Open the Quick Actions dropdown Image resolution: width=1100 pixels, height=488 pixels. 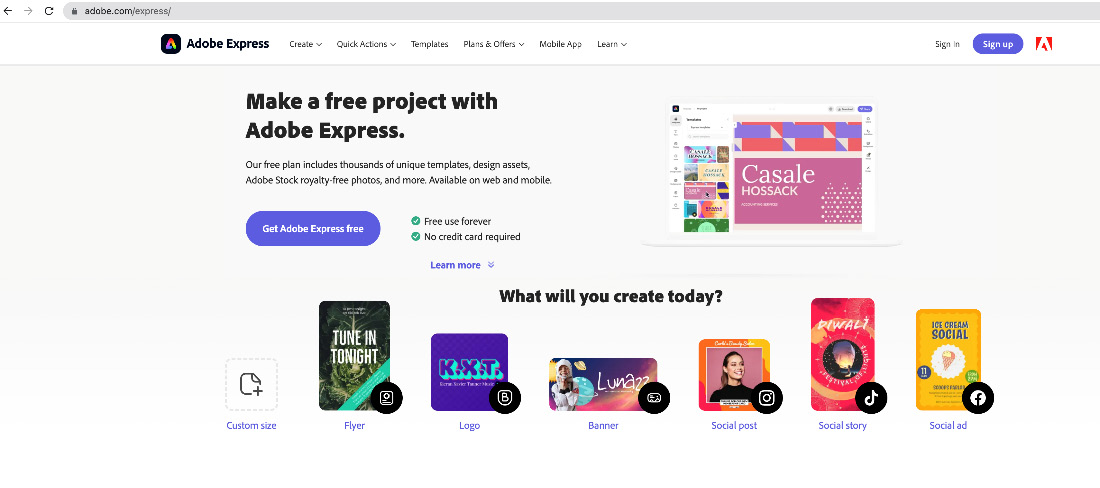366,44
